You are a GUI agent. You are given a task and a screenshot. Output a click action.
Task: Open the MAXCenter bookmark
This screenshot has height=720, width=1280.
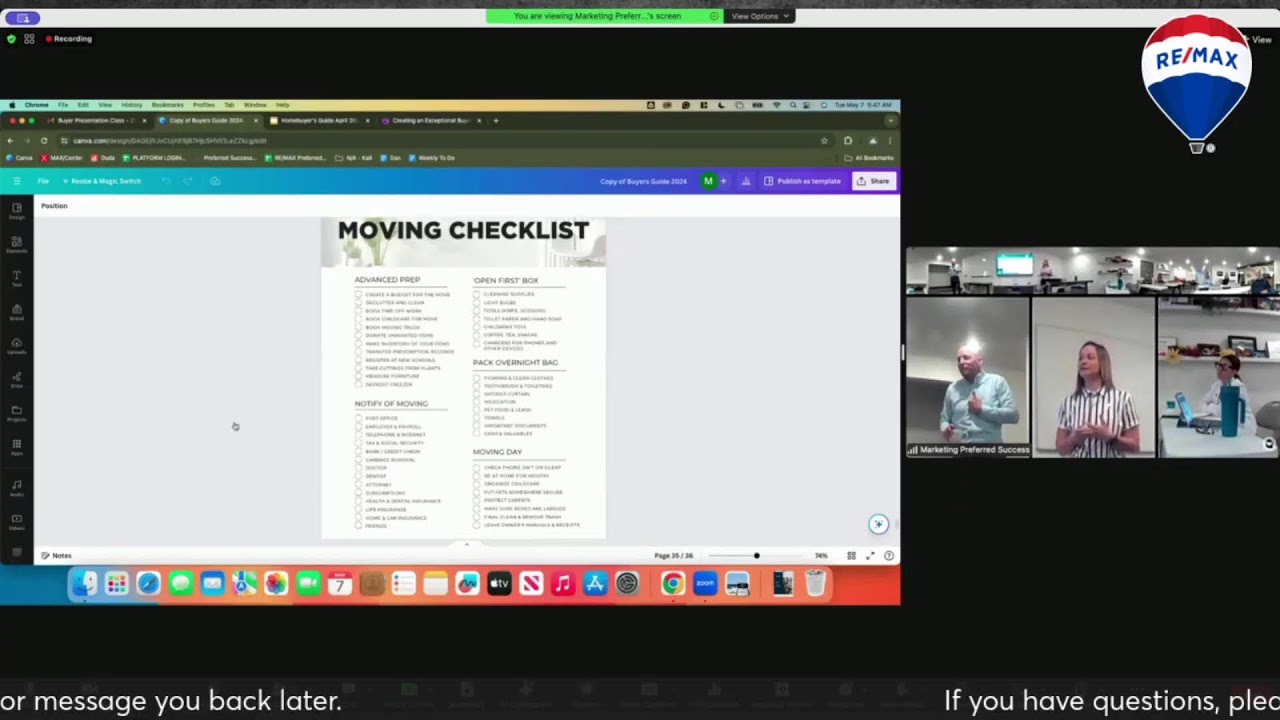pos(63,158)
